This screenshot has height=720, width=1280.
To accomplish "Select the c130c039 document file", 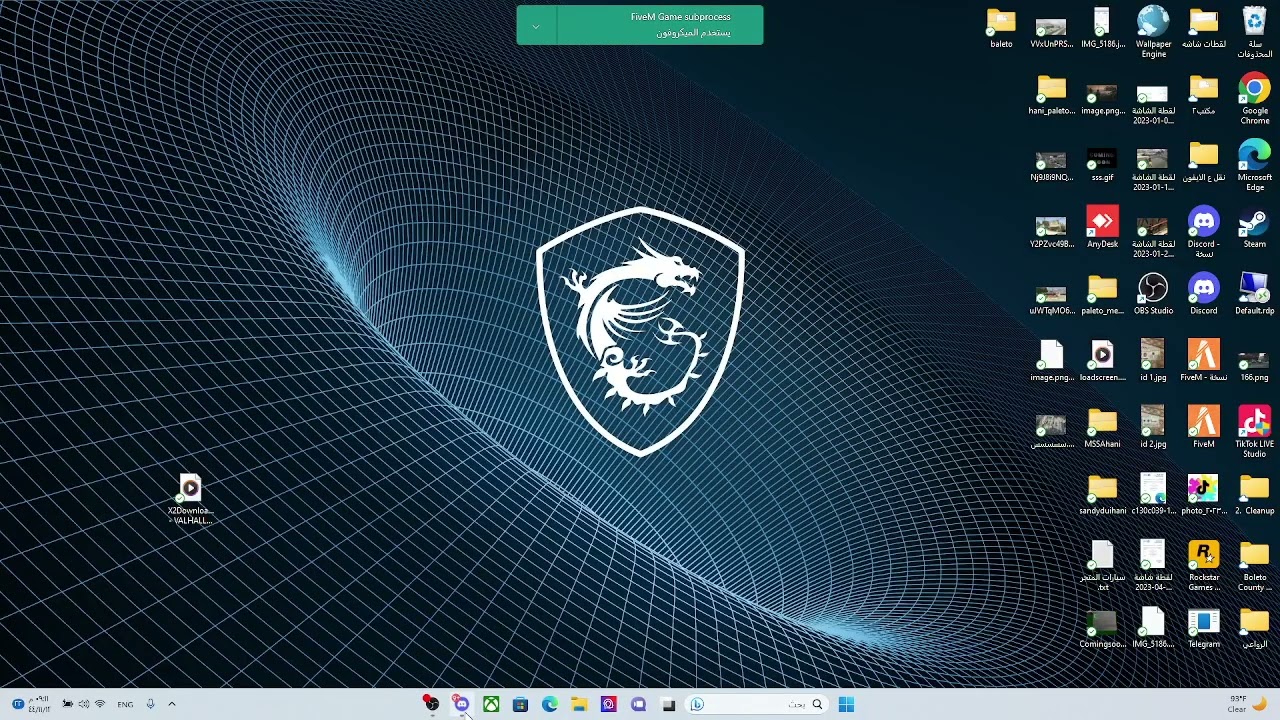I will click(x=1153, y=494).
